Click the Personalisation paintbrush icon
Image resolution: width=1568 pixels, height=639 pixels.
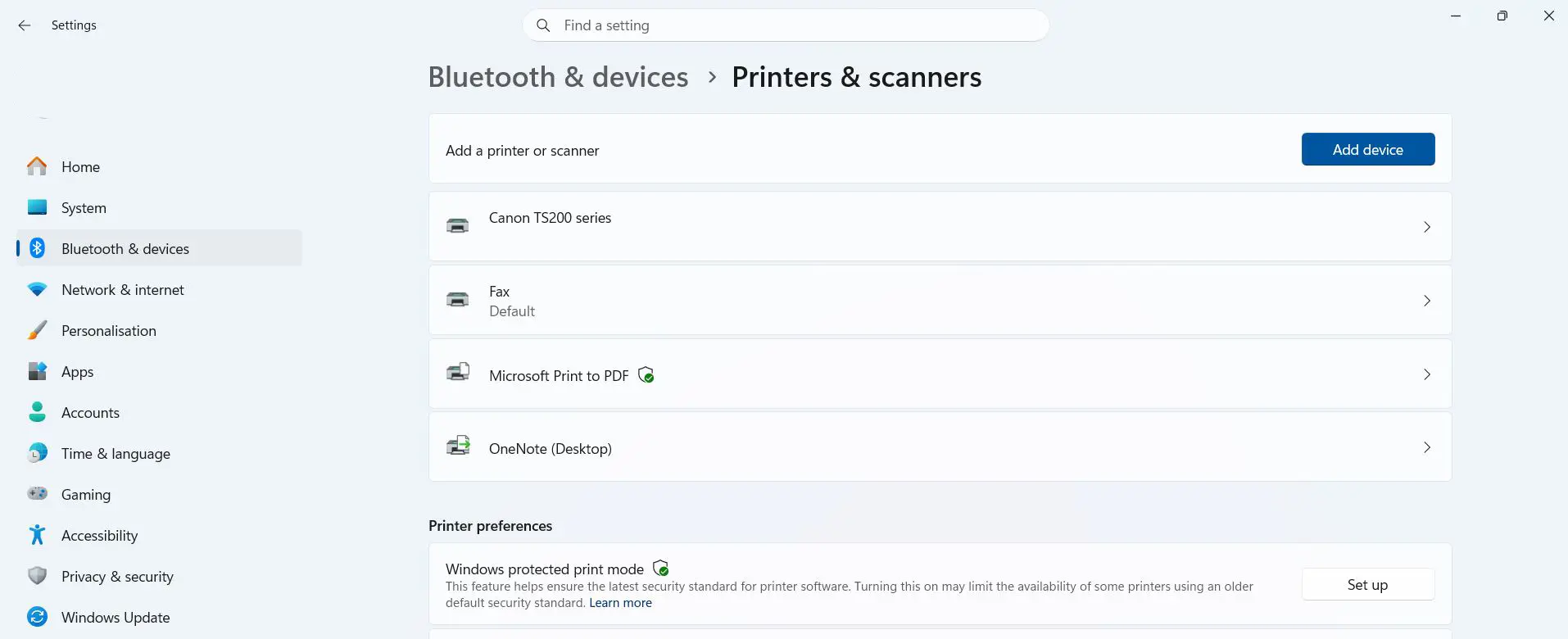point(37,330)
